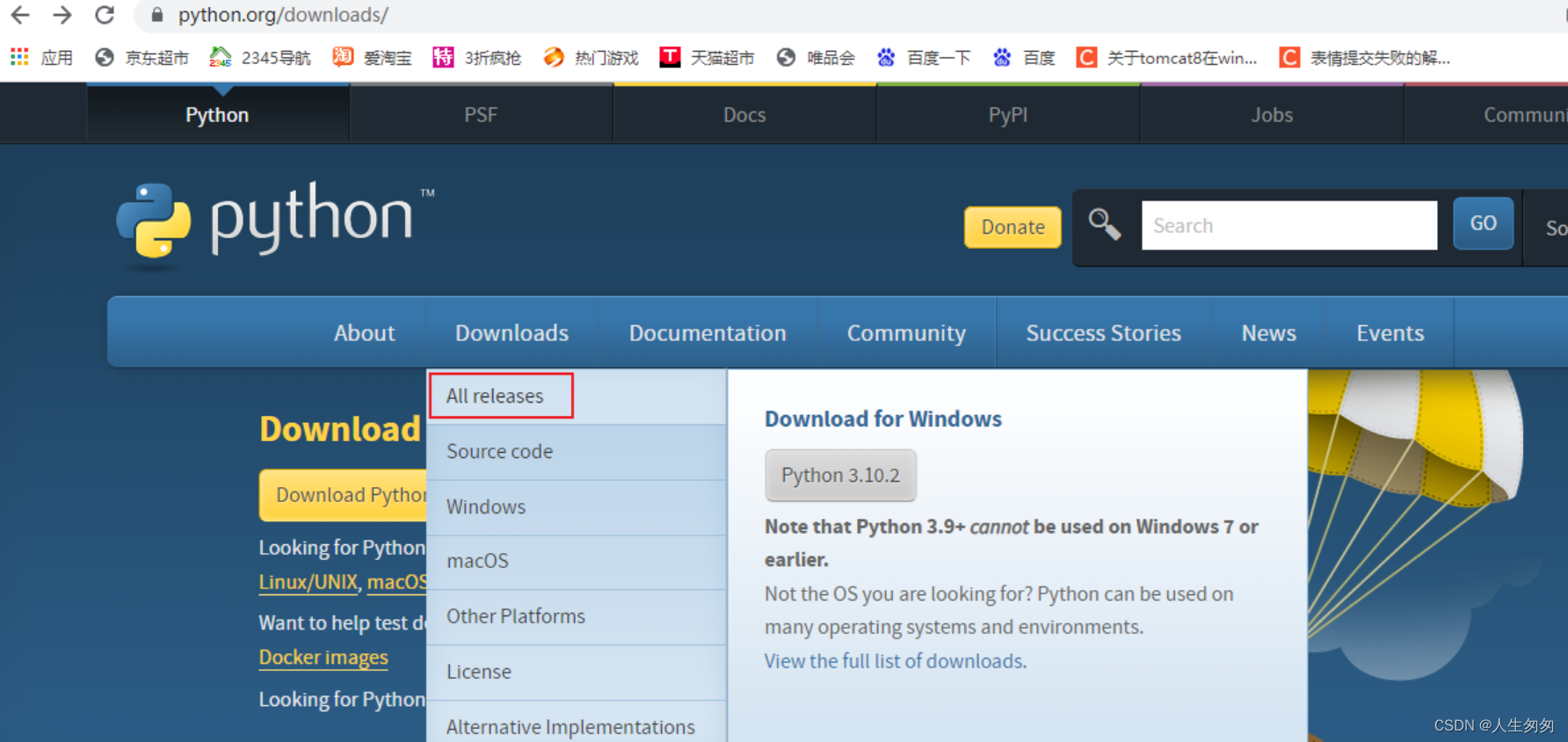The width and height of the screenshot is (1568, 742).
Task: Open 关于tomcat8在win bookmark
Action: pyautogui.click(x=1168, y=58)
